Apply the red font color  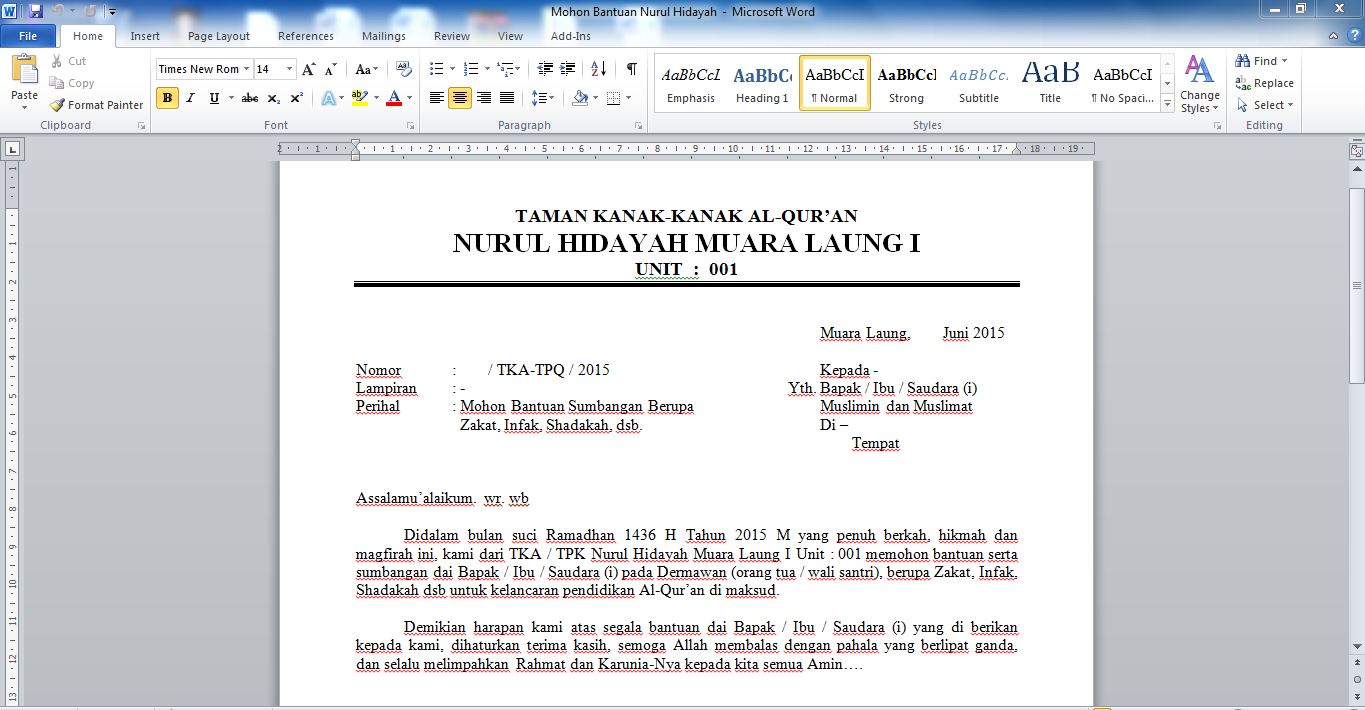(393, 98)
